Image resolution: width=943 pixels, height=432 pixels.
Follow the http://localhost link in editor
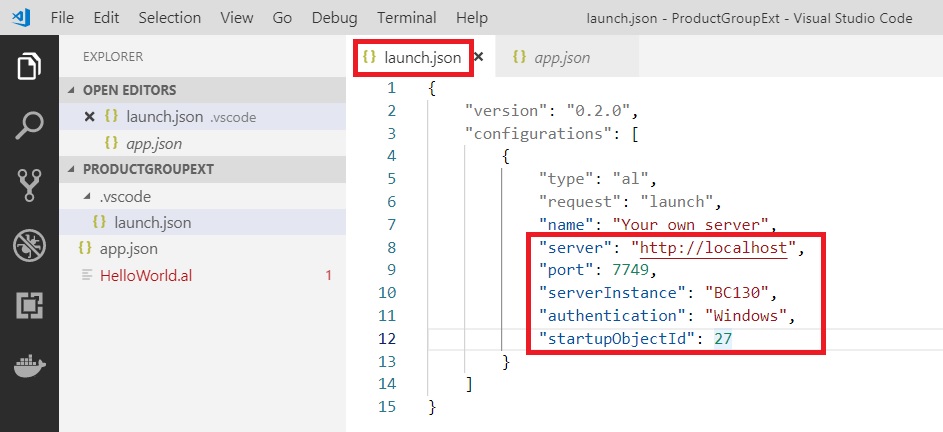tap(714, 247)
